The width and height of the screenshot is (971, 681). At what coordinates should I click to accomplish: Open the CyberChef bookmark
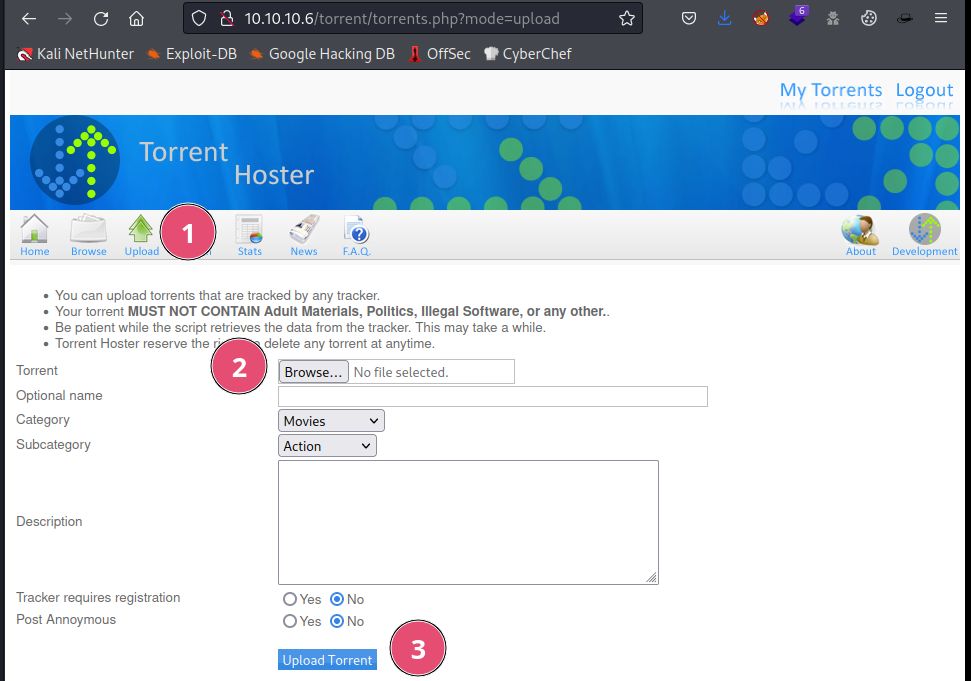(x=527, y=54)
